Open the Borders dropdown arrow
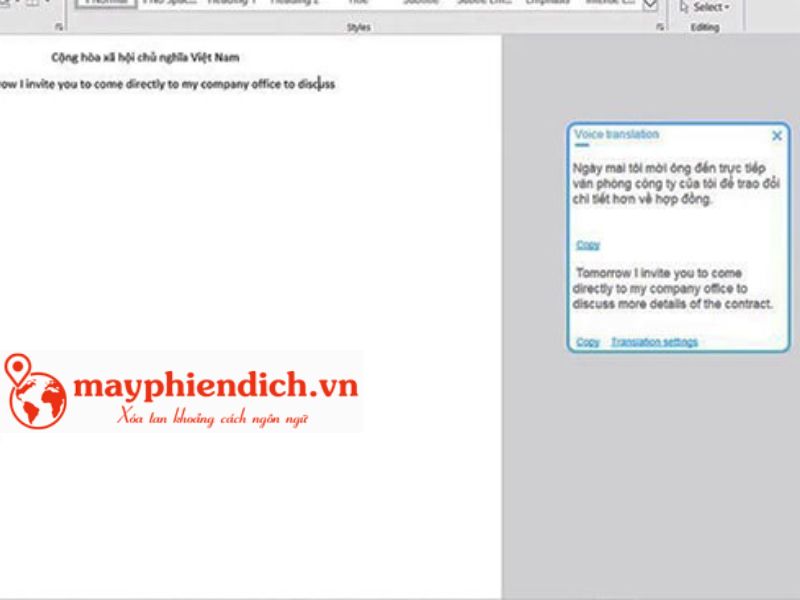Image resolution: width=800 pixels, height=600 pixels. [x=47, y=3]
